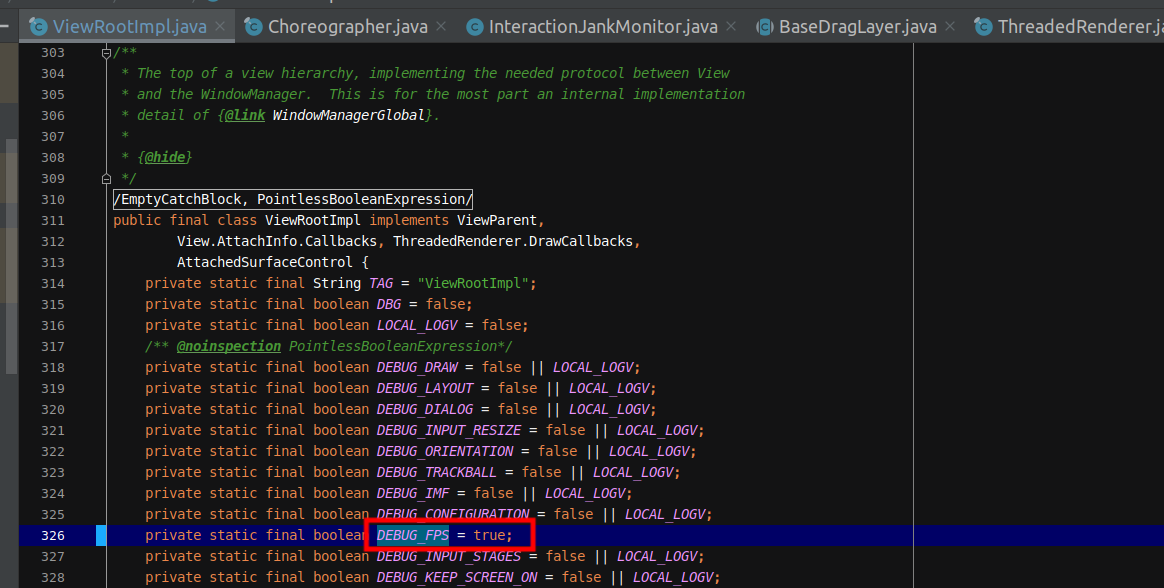The image size is (1164, 588).
Task: Click the DEBUG_DRAW constant
Action: 417,368
